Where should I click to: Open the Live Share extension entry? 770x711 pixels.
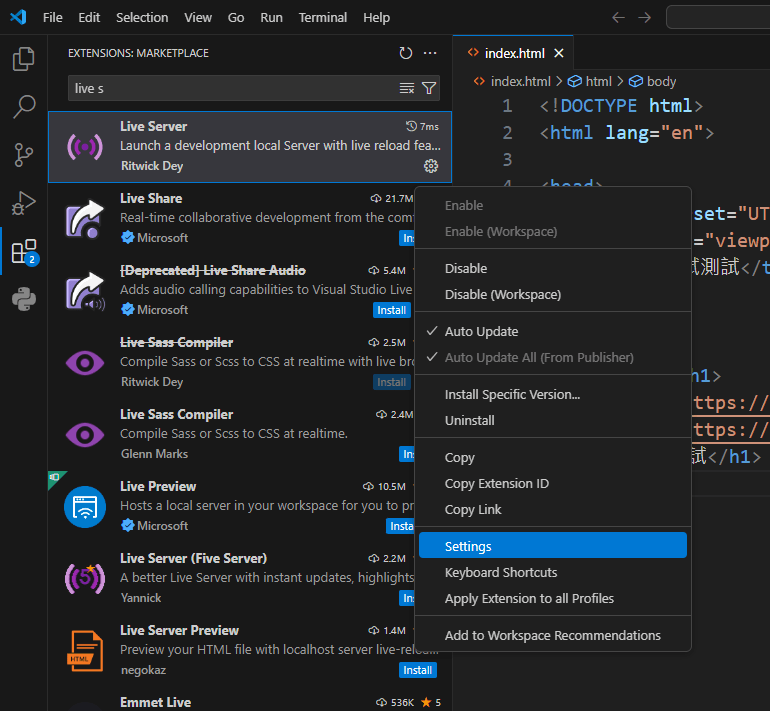click(232, 219)
